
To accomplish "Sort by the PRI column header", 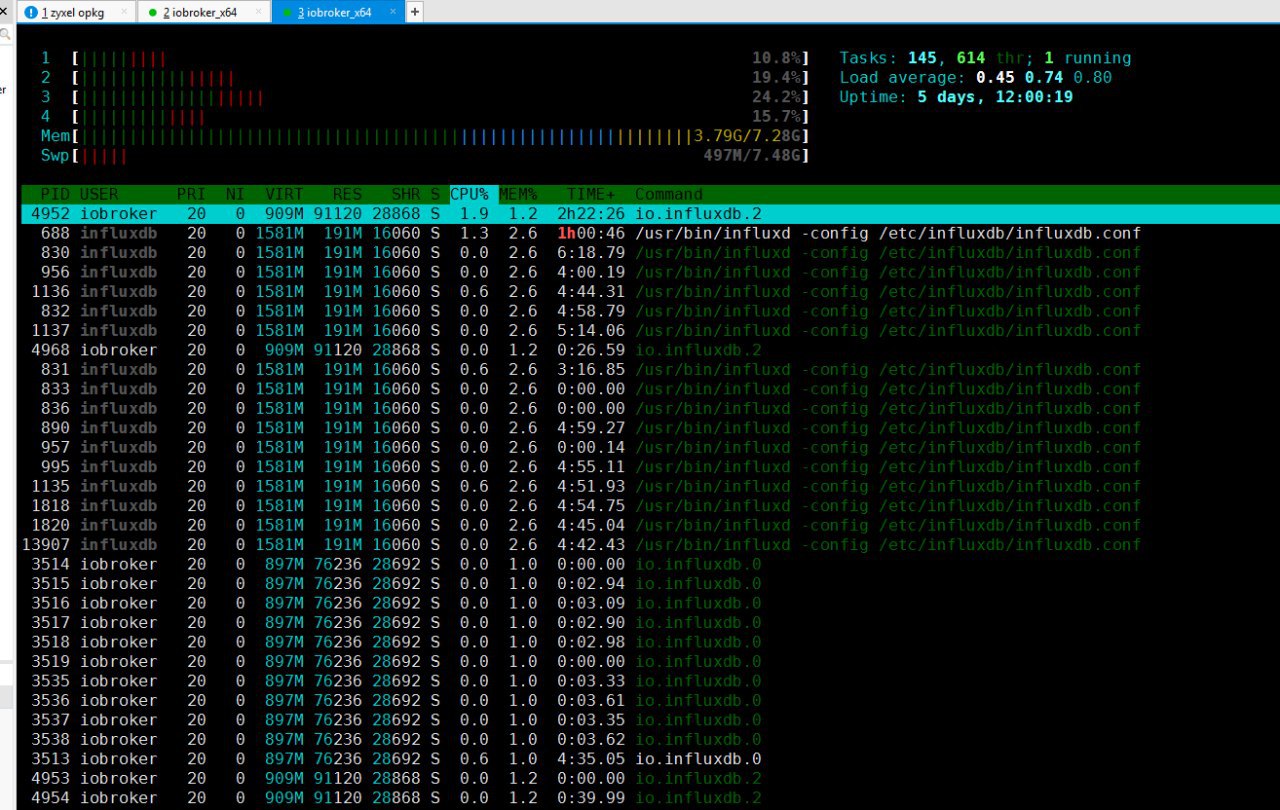I will tap(191, 194).
